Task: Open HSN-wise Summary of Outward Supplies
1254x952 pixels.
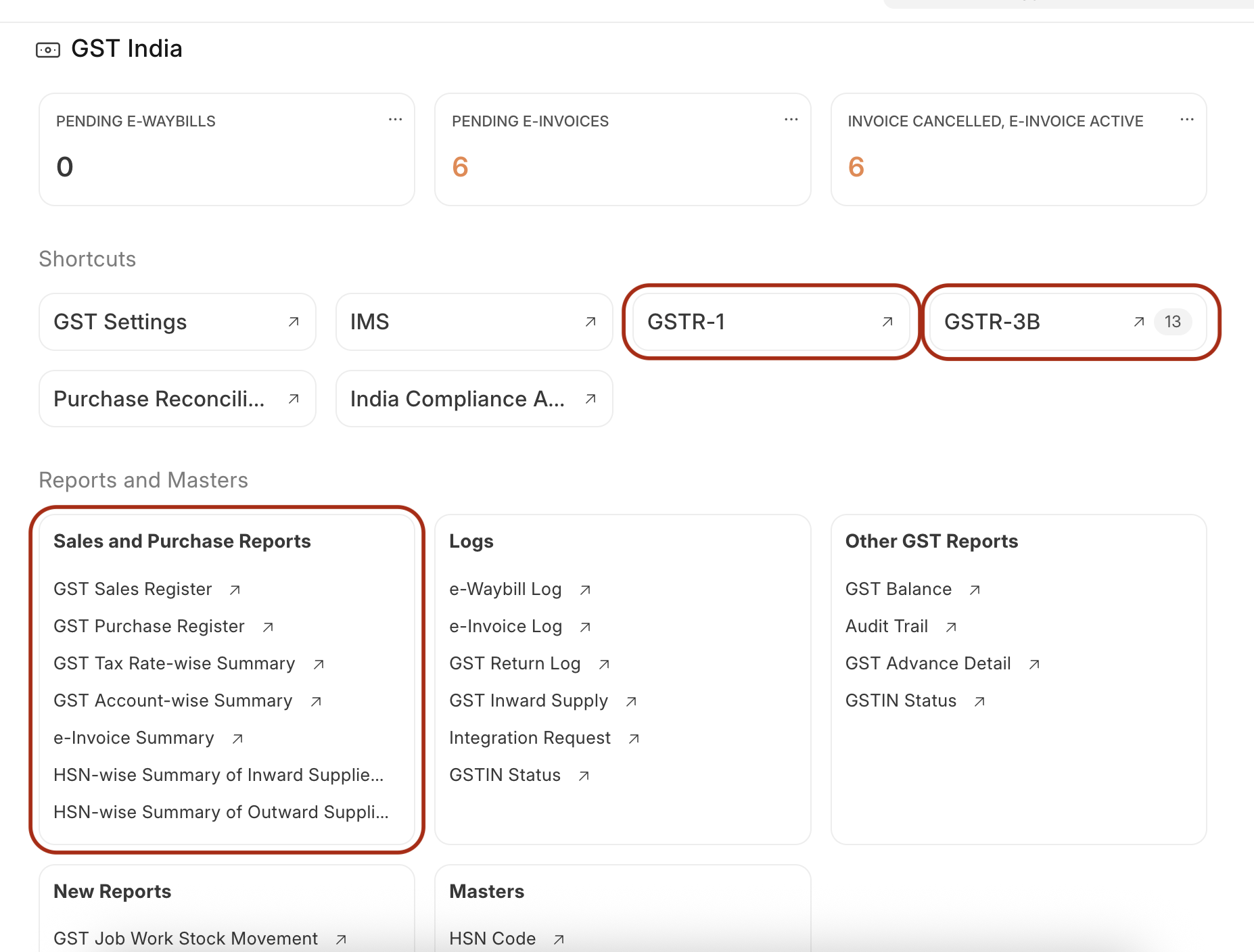Action: point(220,812)
